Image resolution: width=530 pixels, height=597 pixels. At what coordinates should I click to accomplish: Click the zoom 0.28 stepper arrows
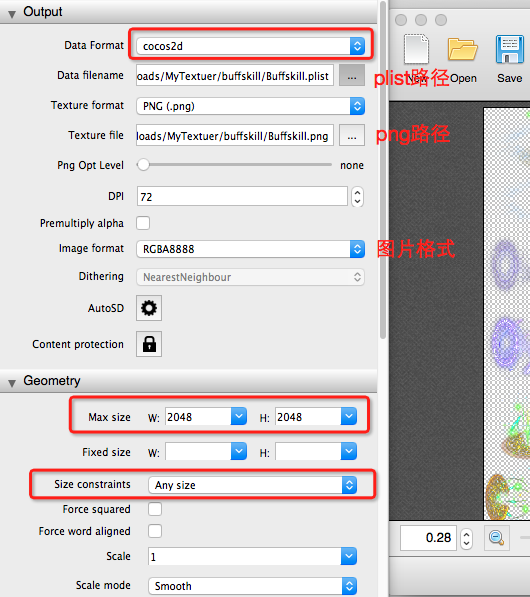466,538
